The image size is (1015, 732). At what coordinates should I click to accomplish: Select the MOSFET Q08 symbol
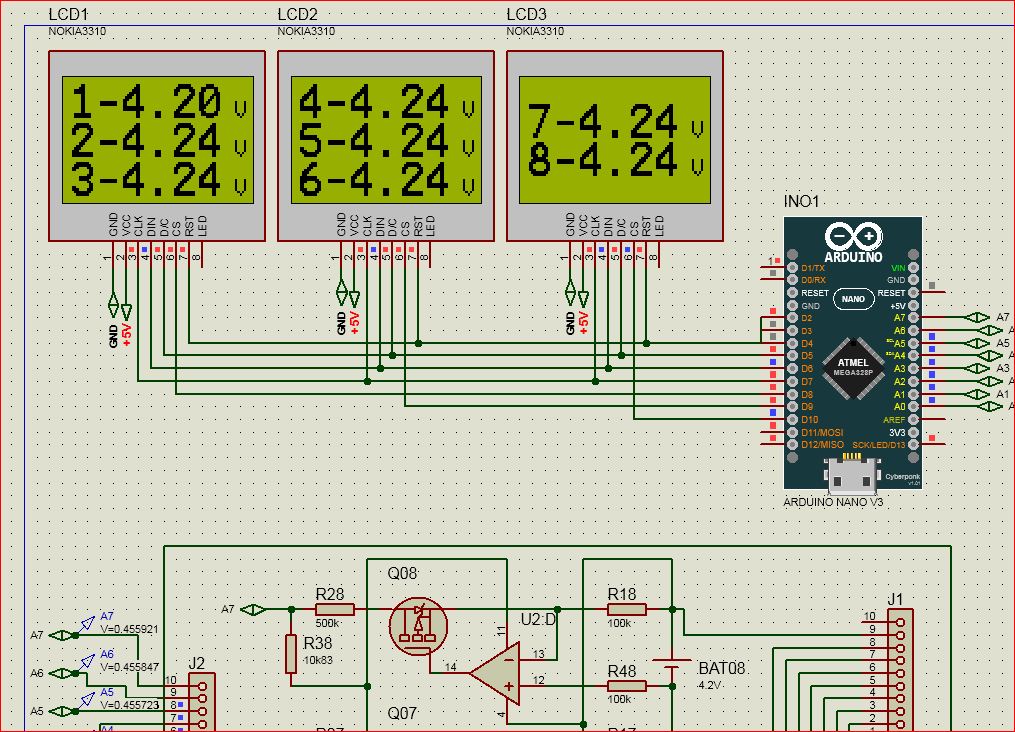[417, 626]
